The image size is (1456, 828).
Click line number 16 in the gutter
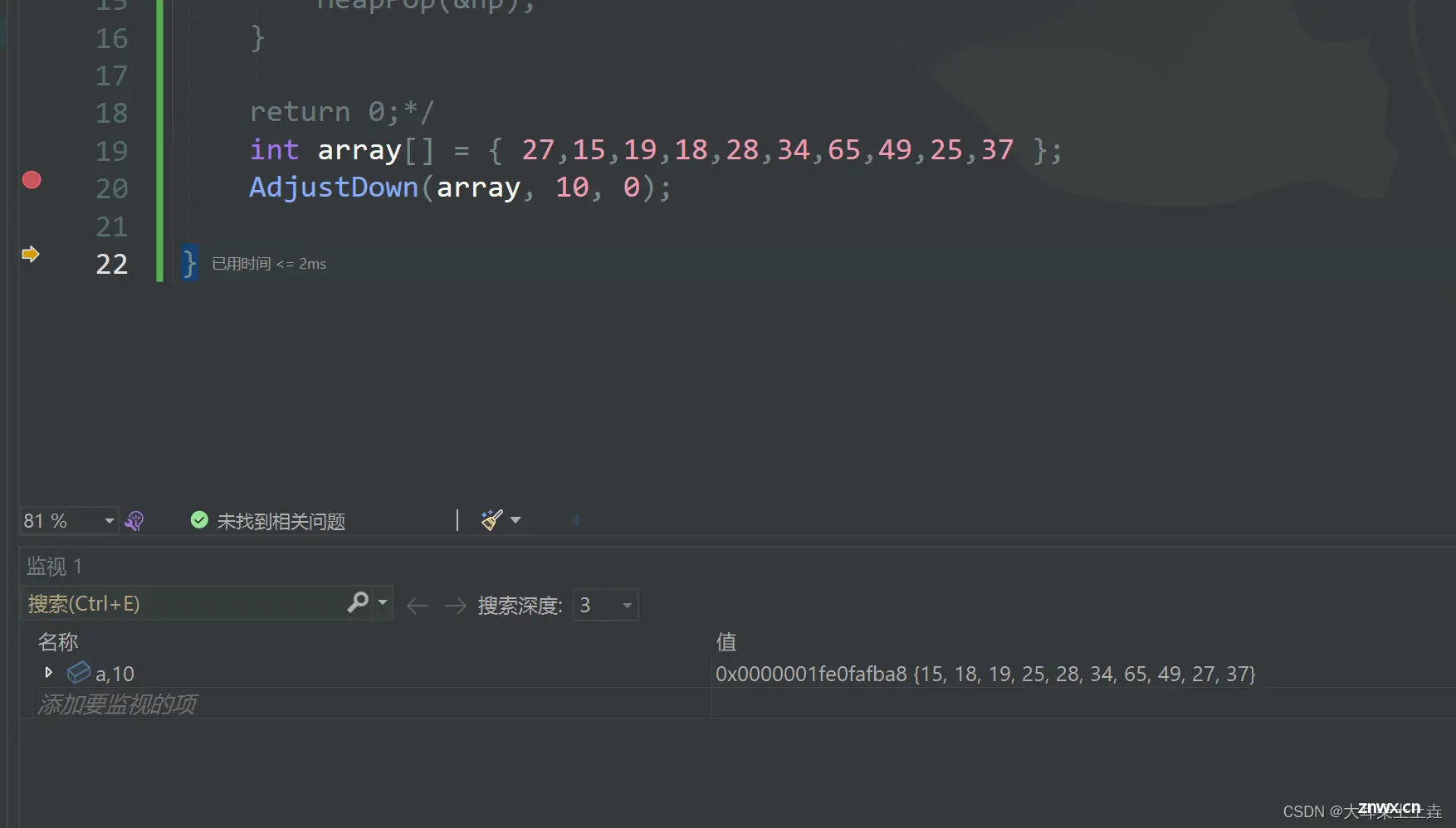[111, 38]
